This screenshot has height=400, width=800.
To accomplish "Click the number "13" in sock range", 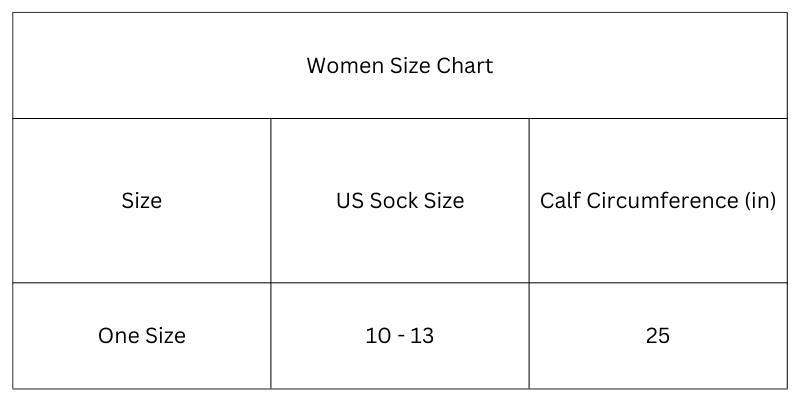I will [422, 336].
